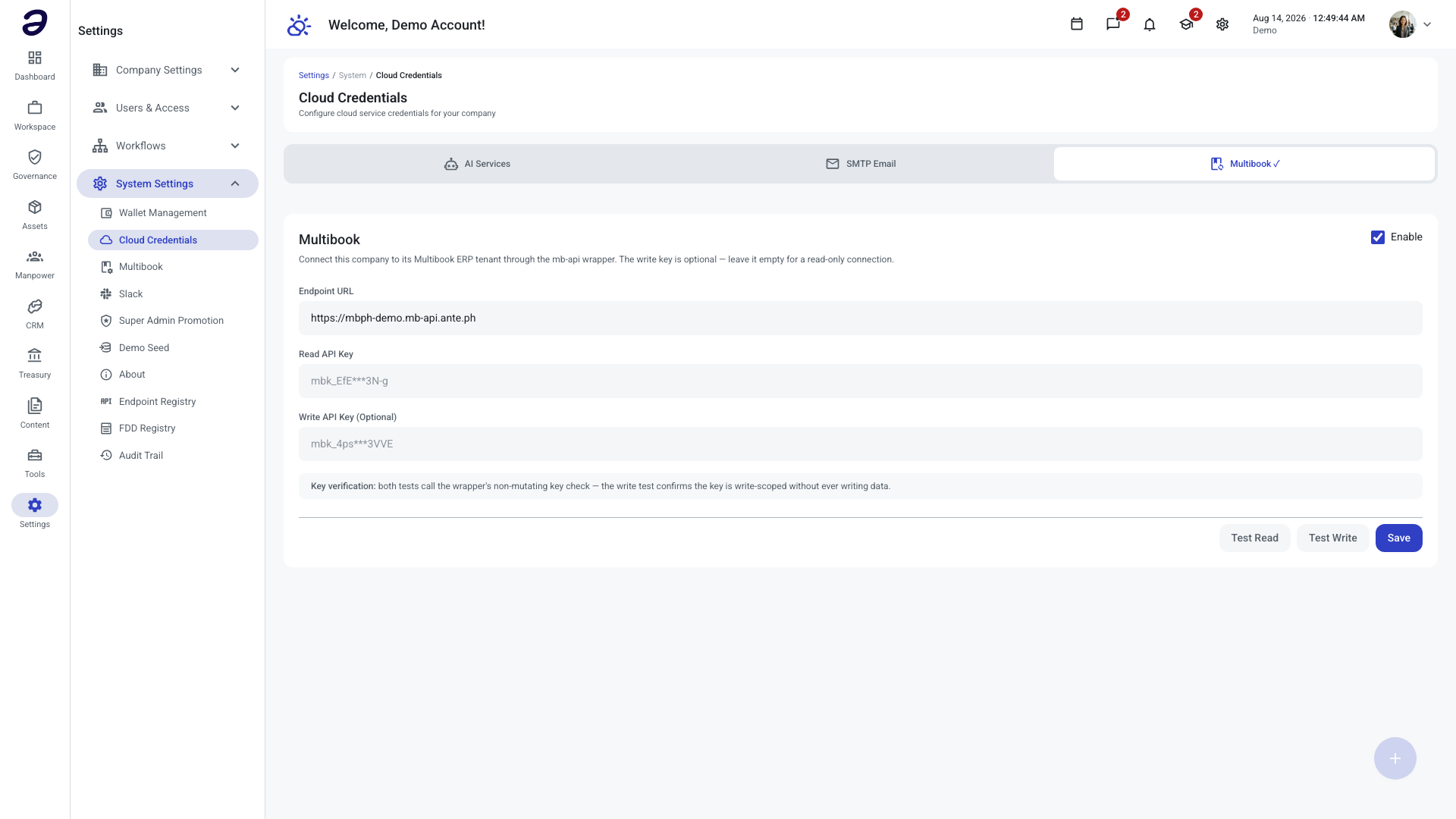
Task: Click the app logo at top left
Action: [35, 23]
